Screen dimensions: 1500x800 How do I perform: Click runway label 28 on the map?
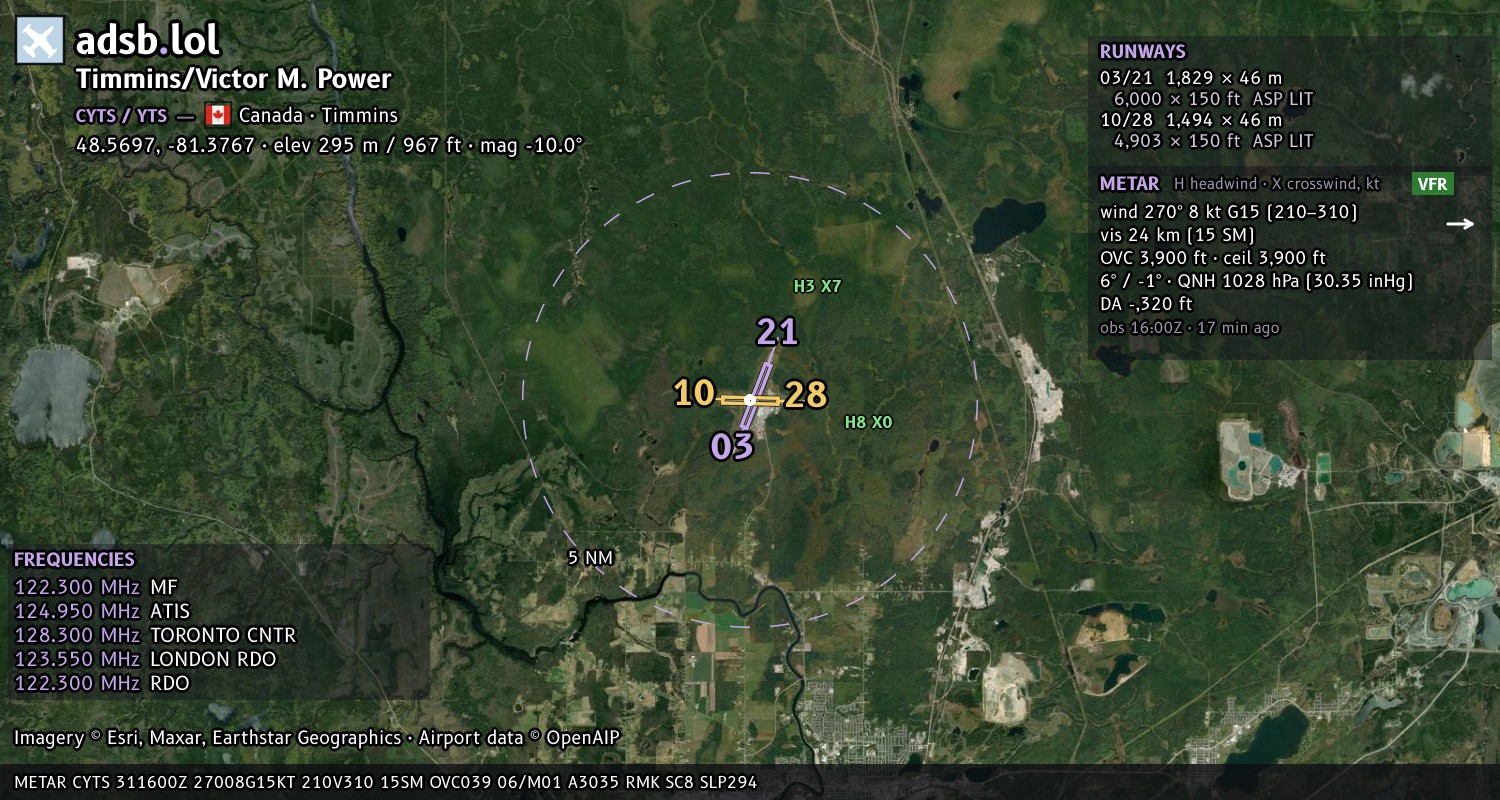click(806, 396)
